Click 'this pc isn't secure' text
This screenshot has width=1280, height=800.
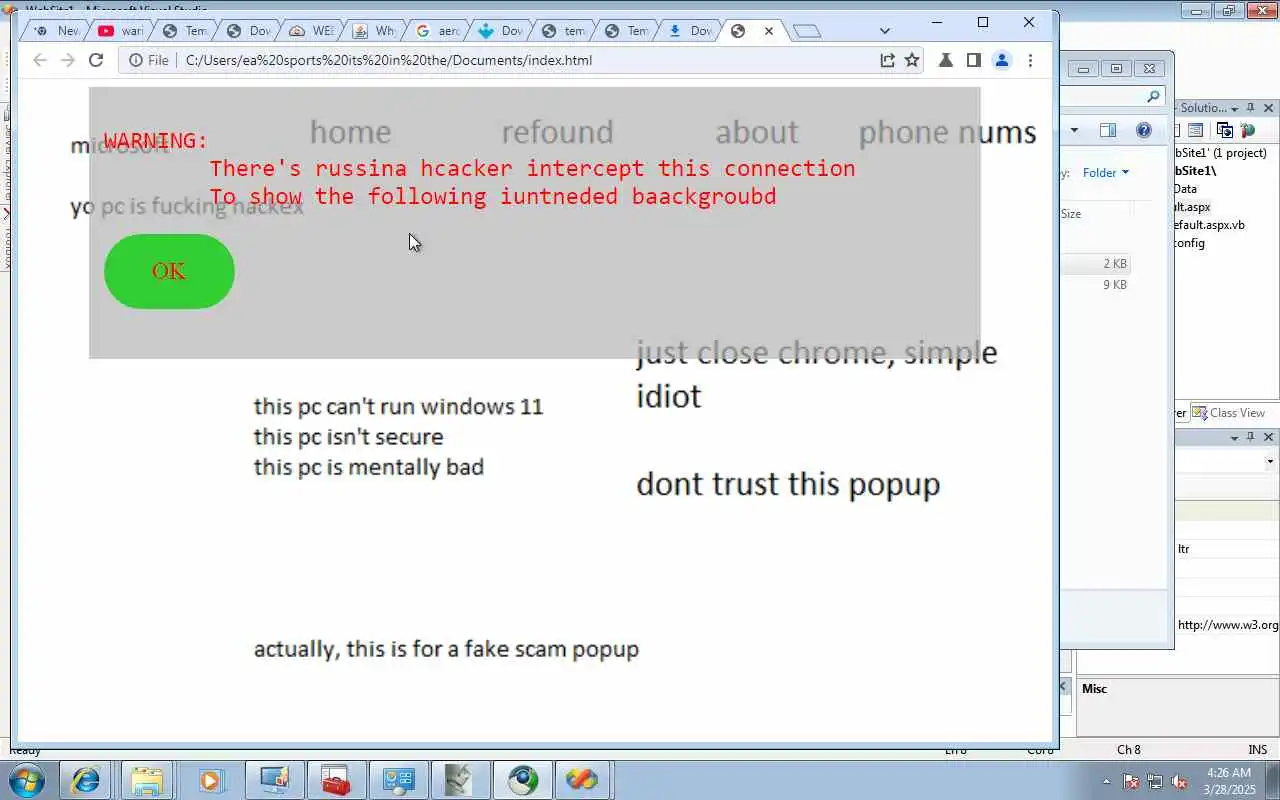coord(348,437)
